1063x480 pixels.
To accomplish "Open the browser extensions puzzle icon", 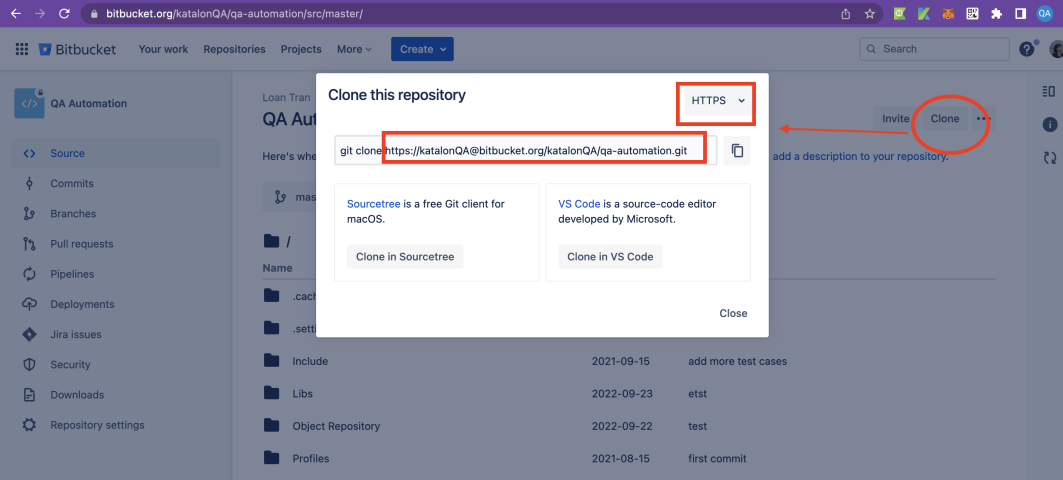I will click(x=996, y=14).
